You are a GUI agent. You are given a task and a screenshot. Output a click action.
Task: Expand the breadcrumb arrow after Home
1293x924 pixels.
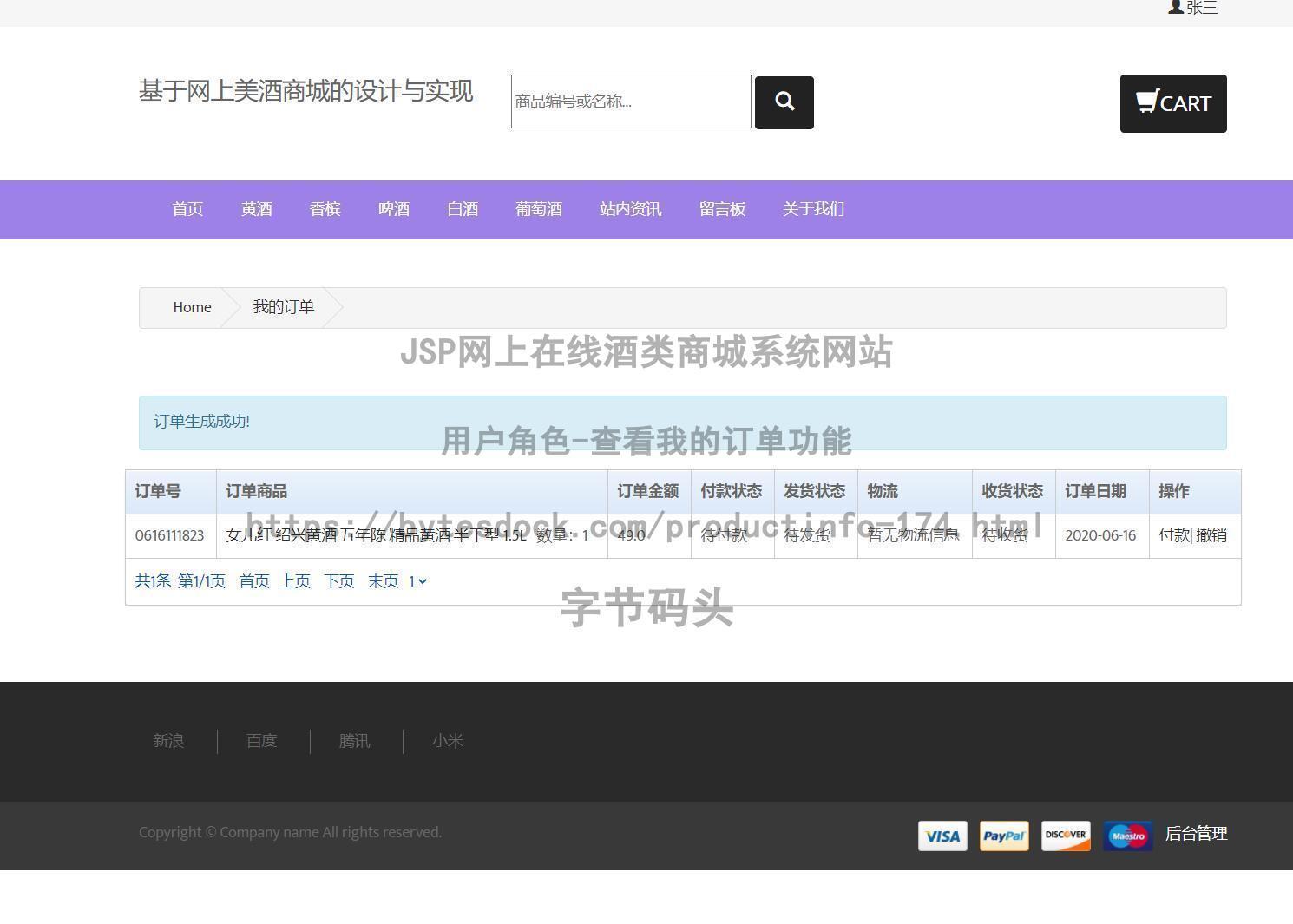[233, 307]
